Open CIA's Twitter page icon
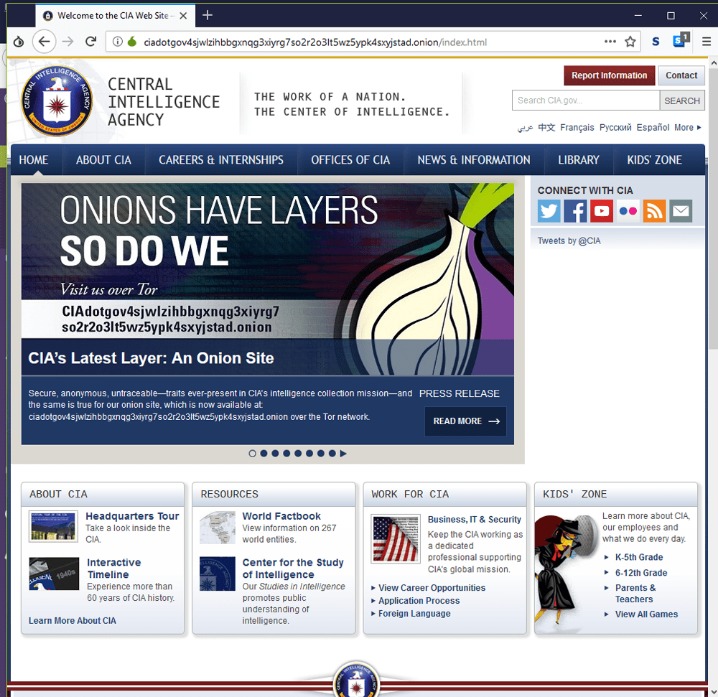This screenshot has width=718, height=697. pyautogui.click(x=549, y=211)
